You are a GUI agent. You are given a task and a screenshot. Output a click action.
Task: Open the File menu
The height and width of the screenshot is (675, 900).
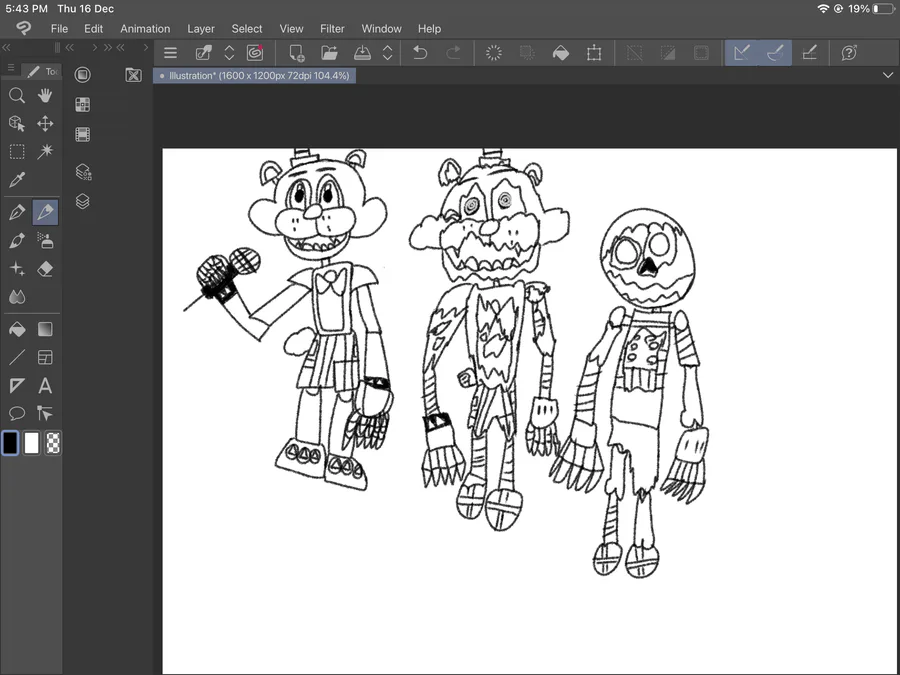click(x=59, y=29)
